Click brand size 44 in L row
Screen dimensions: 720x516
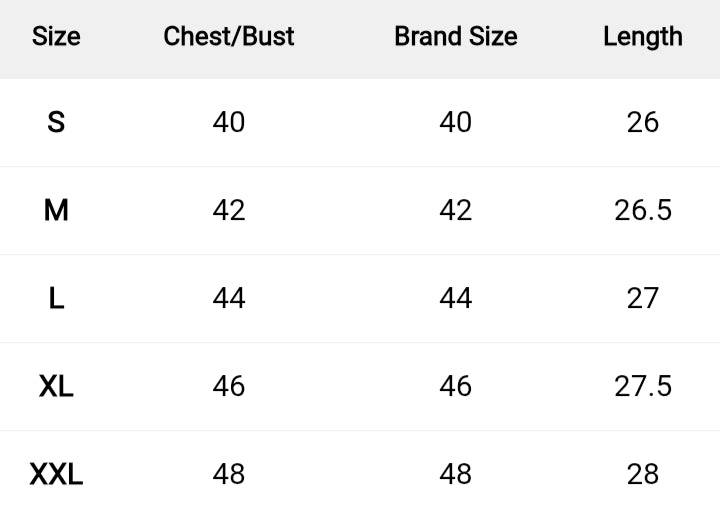click(x=456, y=298)
